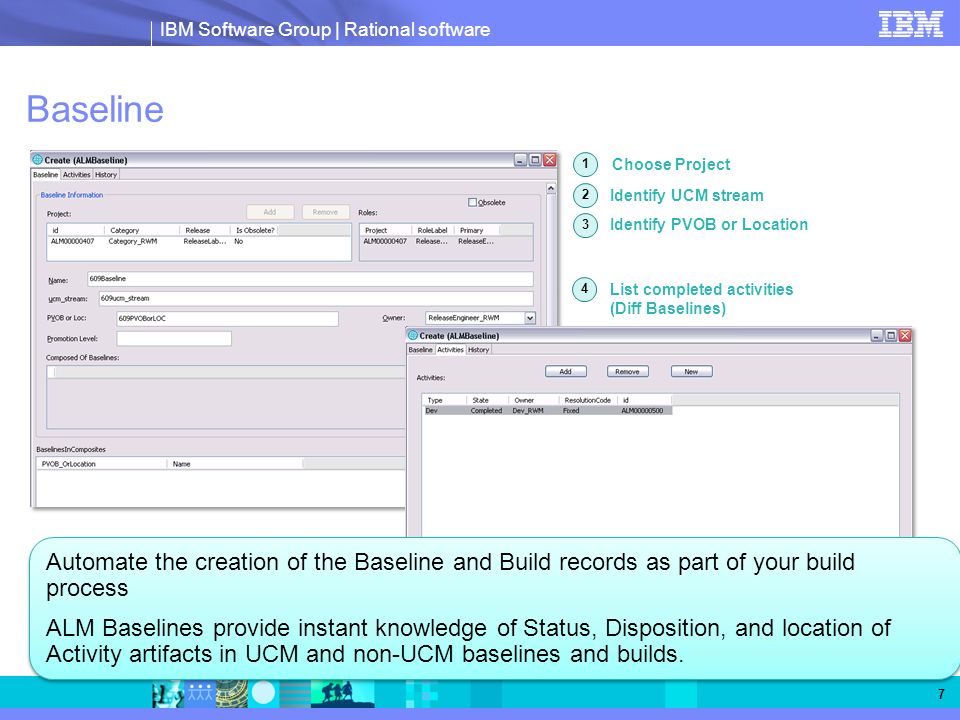Screen dimensions: 960x720
Task: Open Activities tab in front window
Action: [450, 350]
